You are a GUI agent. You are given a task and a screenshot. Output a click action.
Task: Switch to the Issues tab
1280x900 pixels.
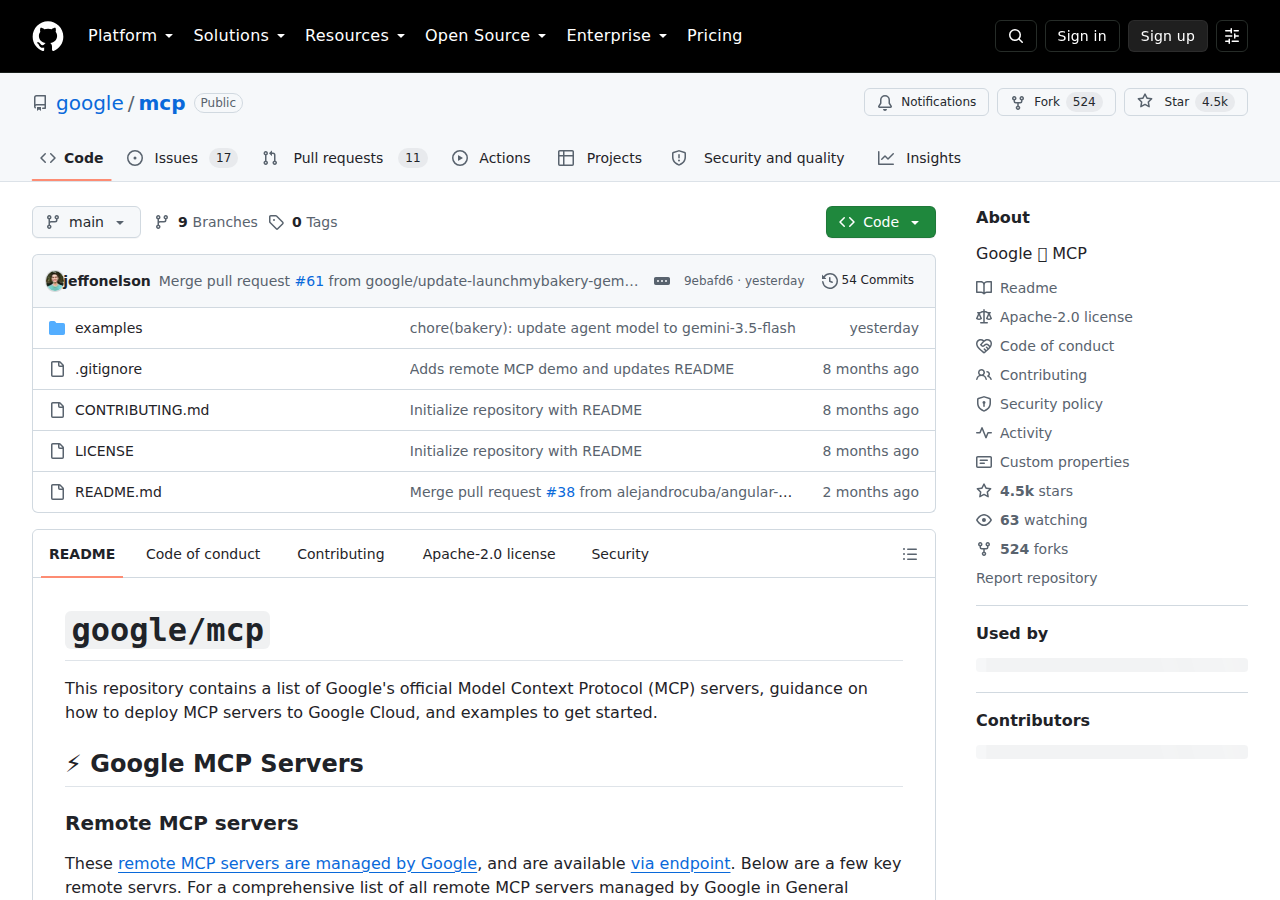pos(182,158)
